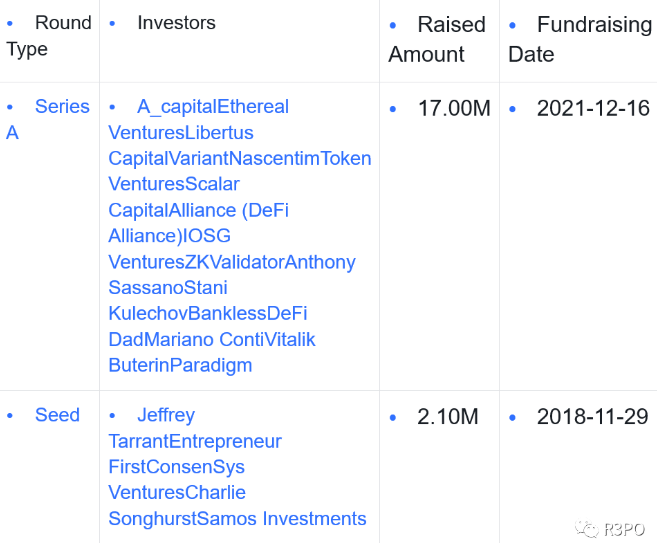This screenshot has width=657, height=543.
Task: Click the KulechovBanklessDeFi link
Action: (x=208, y=313)
